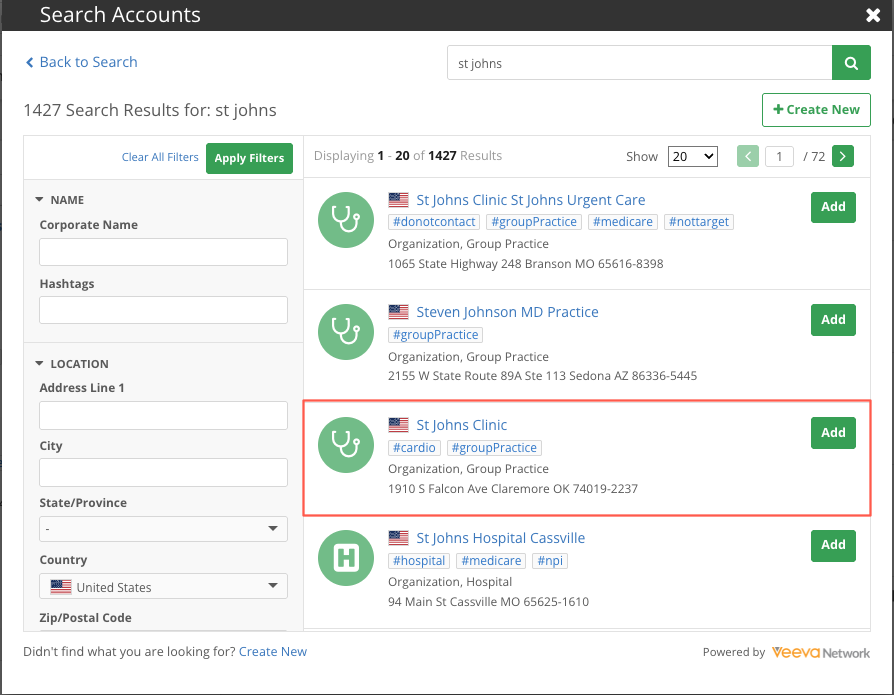The height and width of the screenshot is (695, 894).
Task: Click the Create New button with plus icon
Action: (x=816, y=110)
